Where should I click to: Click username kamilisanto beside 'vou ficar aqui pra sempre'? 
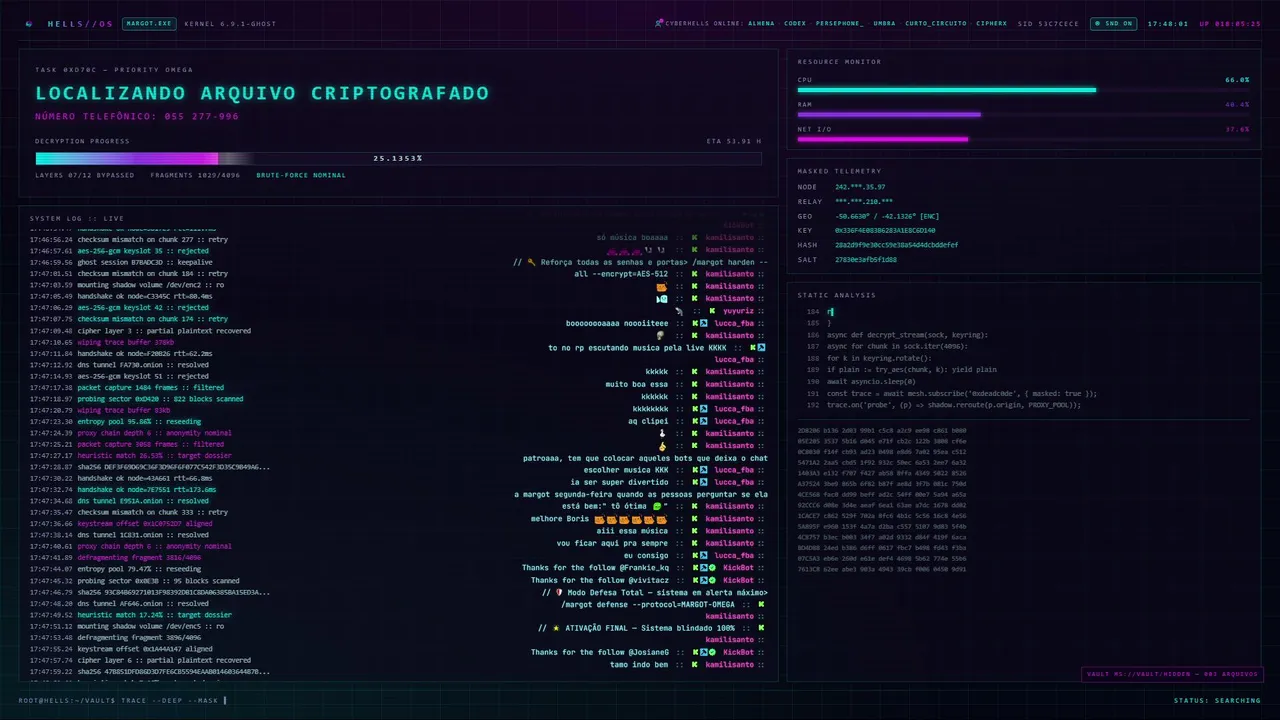[x=729, y=543]
